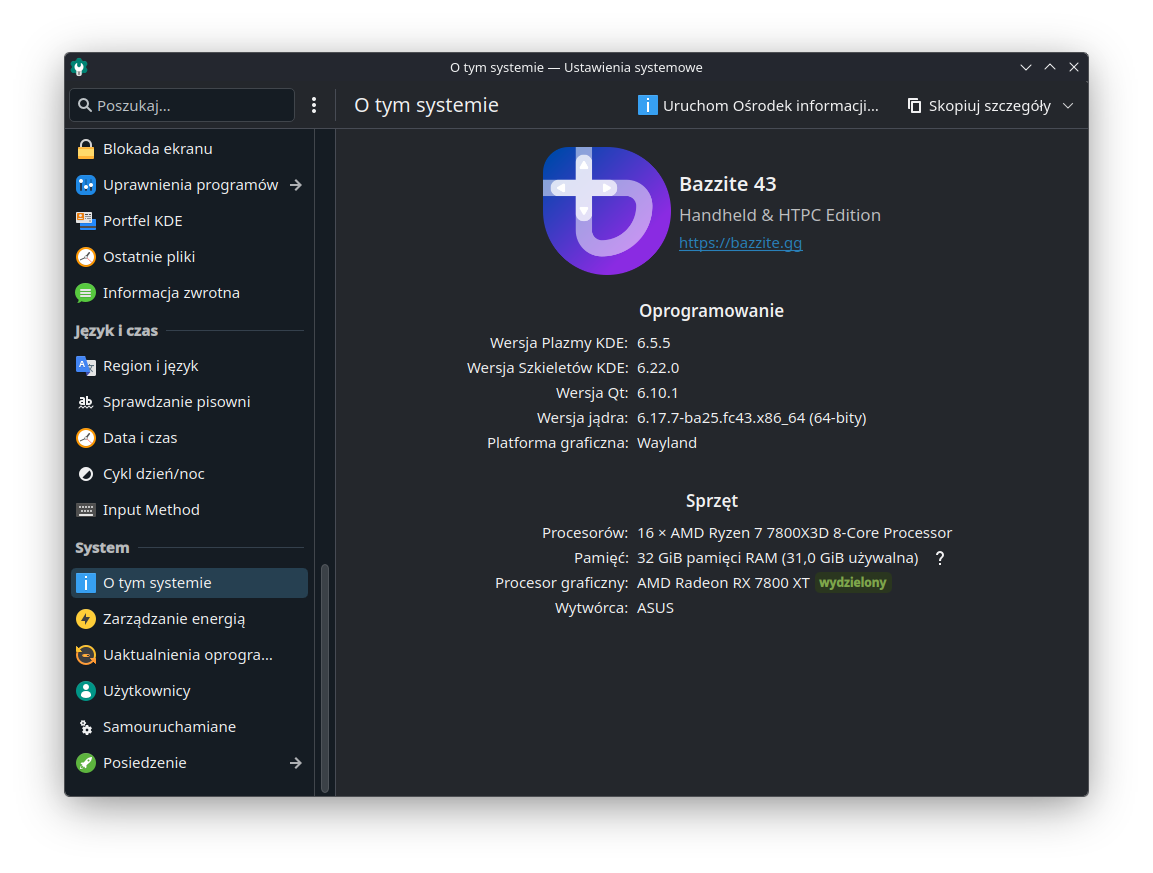The height and width of the screenshot is (873, 1153).
Task: Click in the Poszukaj search field
Action: coord(190,105)
